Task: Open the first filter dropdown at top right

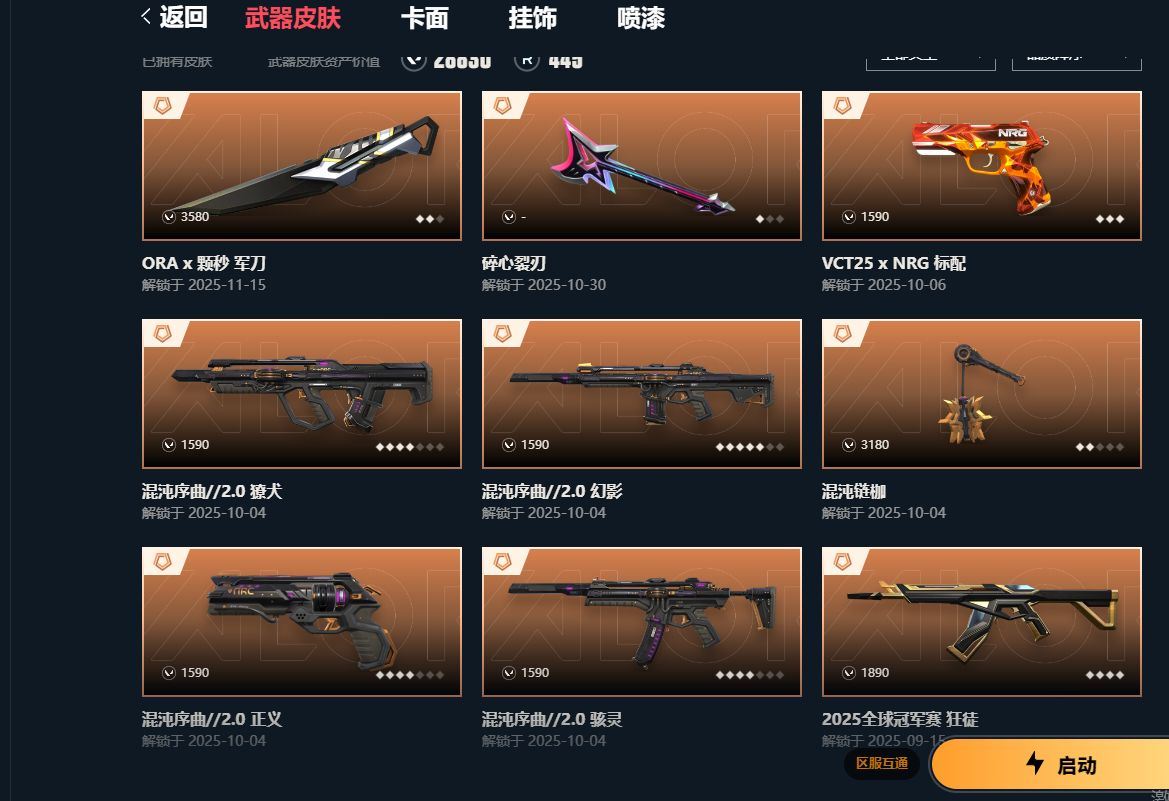Action: click(930, 61)
